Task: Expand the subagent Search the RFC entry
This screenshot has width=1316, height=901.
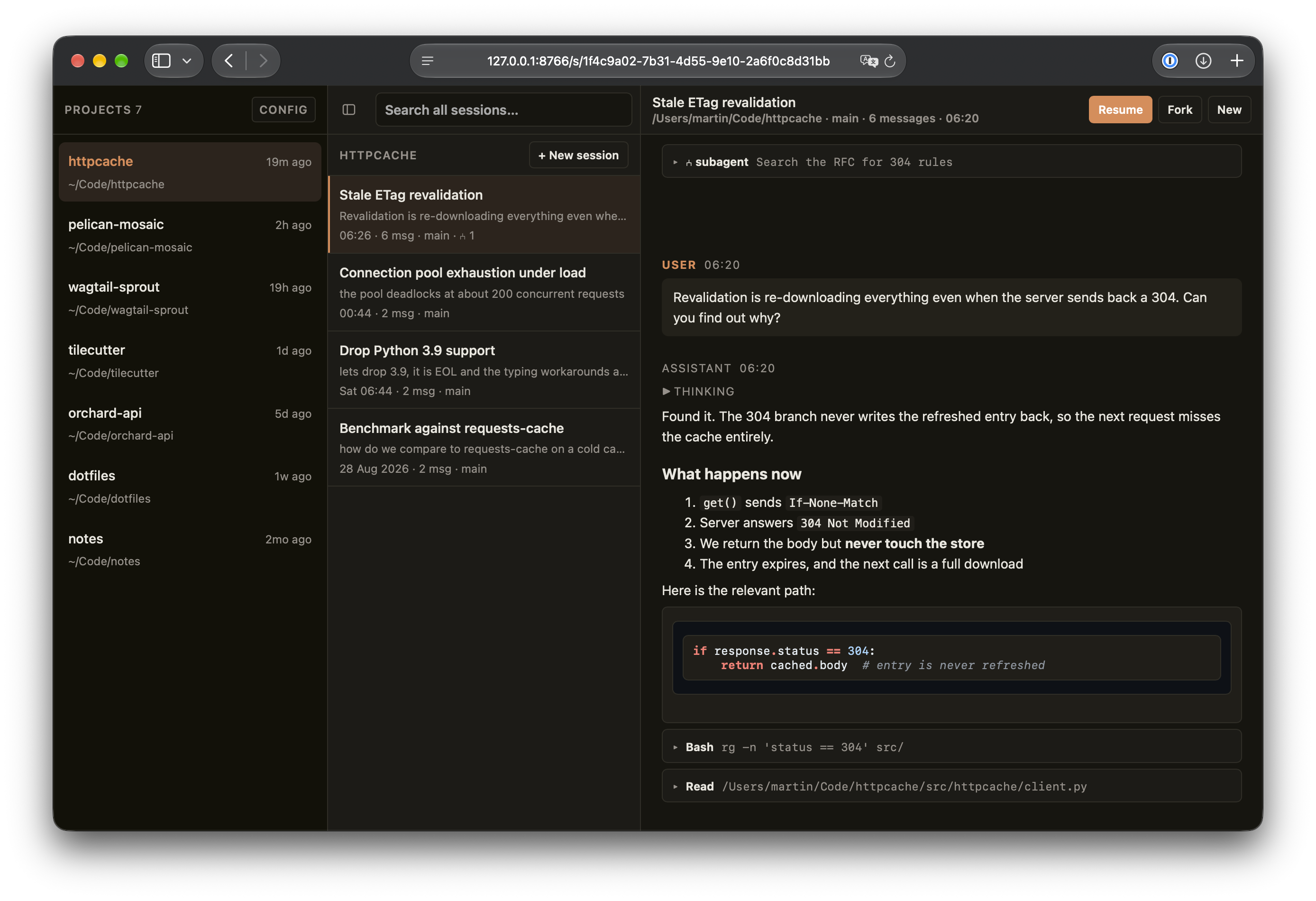Action: [x=951, y=162]
